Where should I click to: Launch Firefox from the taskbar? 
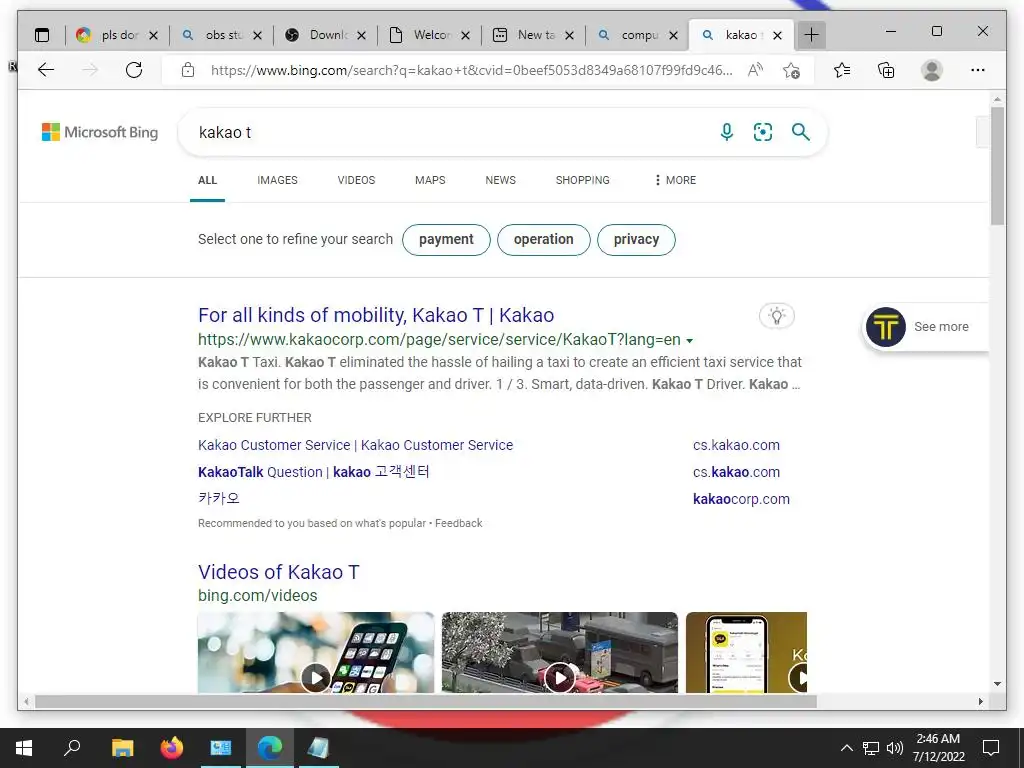(x=172, y=748)
